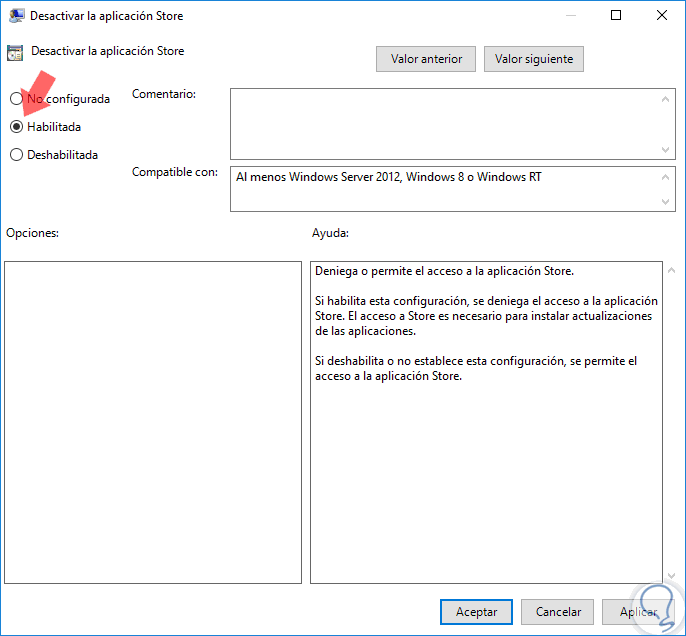
Task: Maximize the dialog window
Action: (x=616, y=15)
